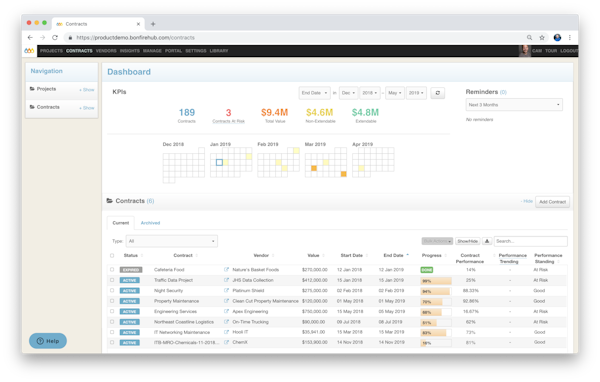Click the download icon button next to Show/Hide
Image resolution: width=600 pixels, height=382 pixels.
pos(487,241)
